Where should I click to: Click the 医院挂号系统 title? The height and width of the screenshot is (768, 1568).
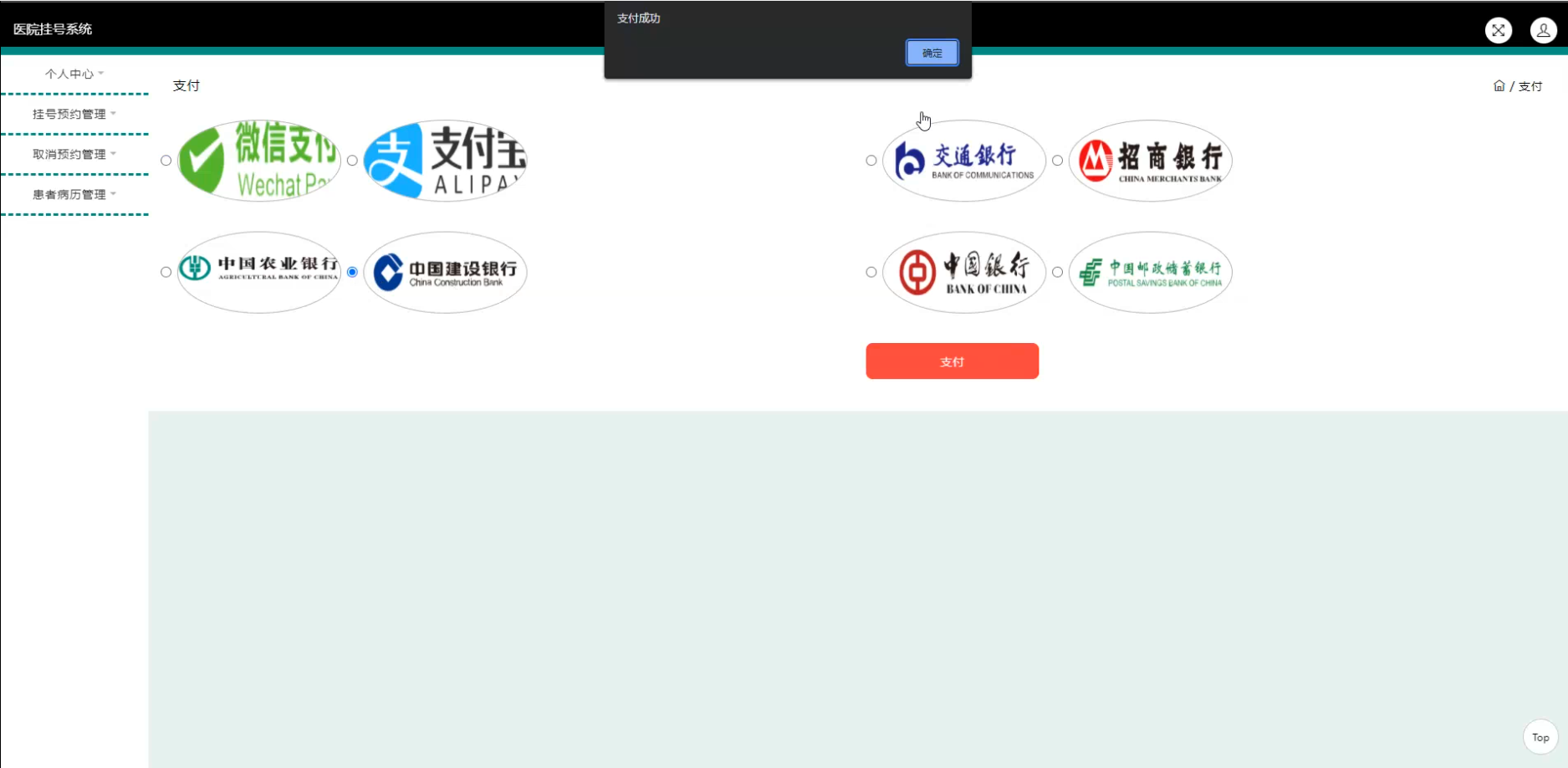[x=53, y=29]
